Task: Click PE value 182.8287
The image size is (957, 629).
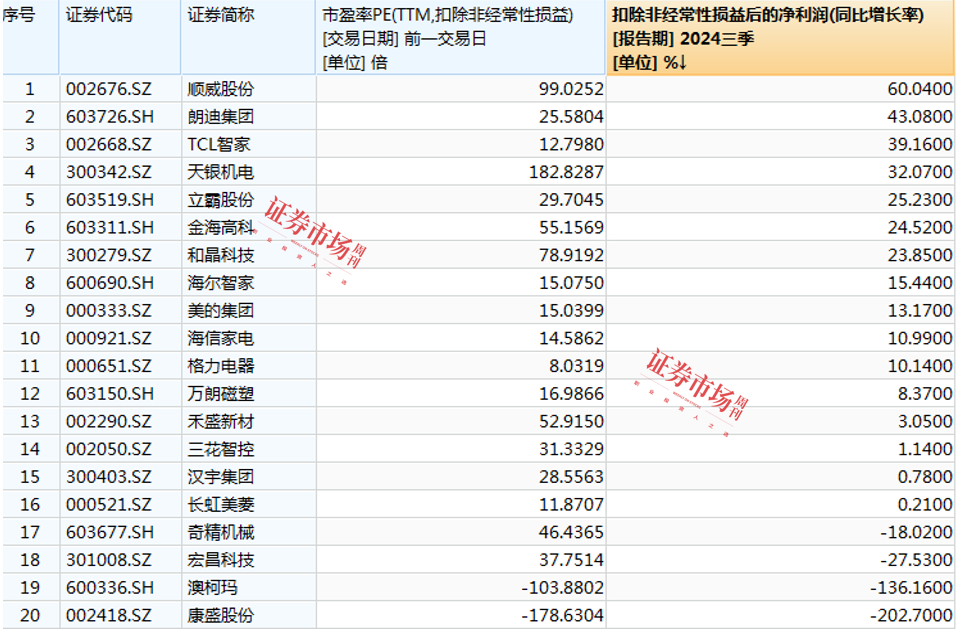Action: pos(566,172)
